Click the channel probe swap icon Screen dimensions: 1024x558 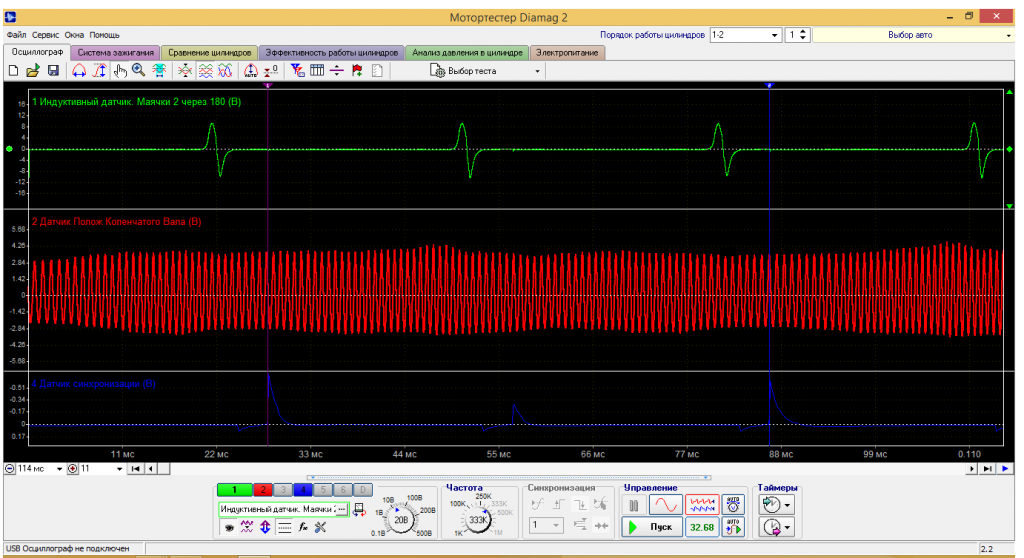point(359,510)
